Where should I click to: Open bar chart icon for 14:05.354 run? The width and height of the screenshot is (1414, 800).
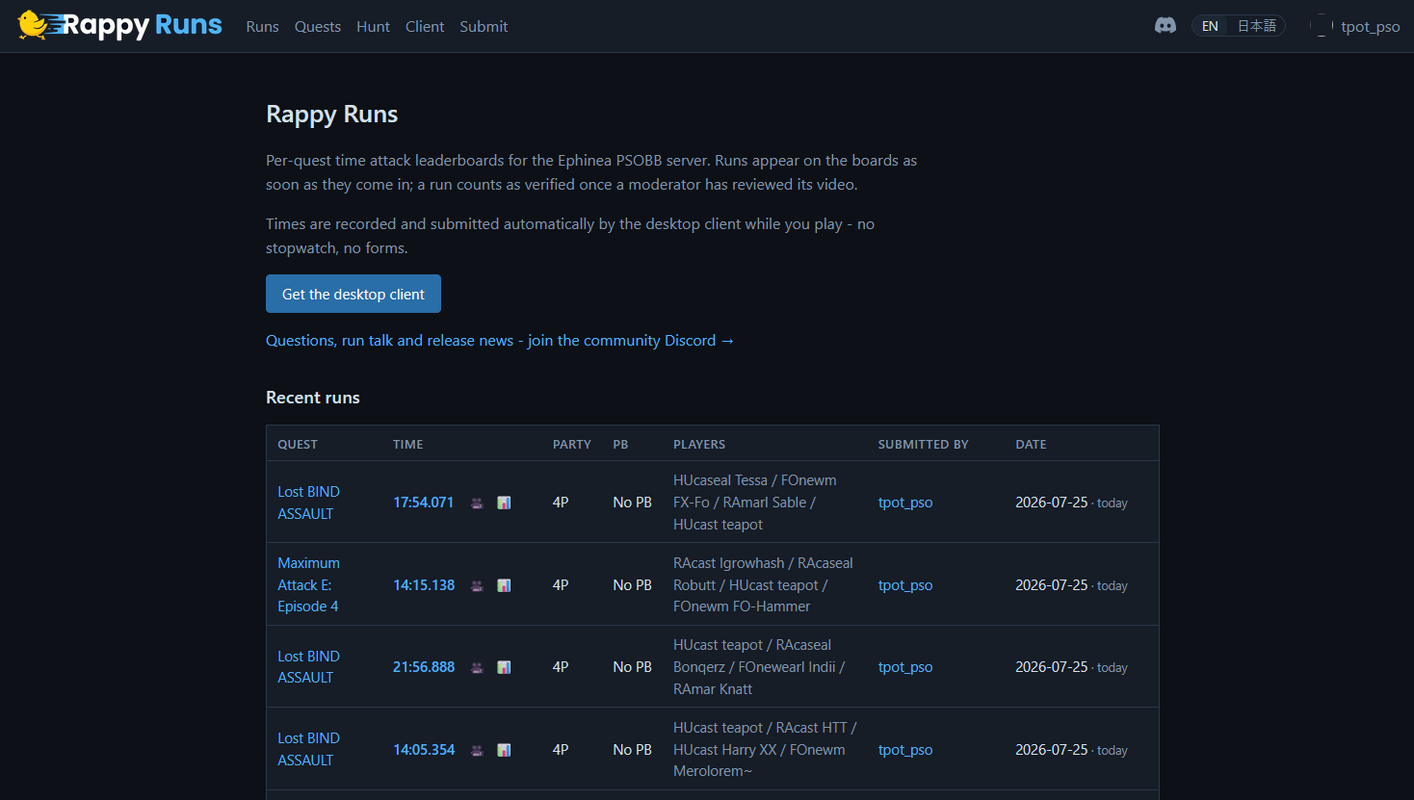504,750
